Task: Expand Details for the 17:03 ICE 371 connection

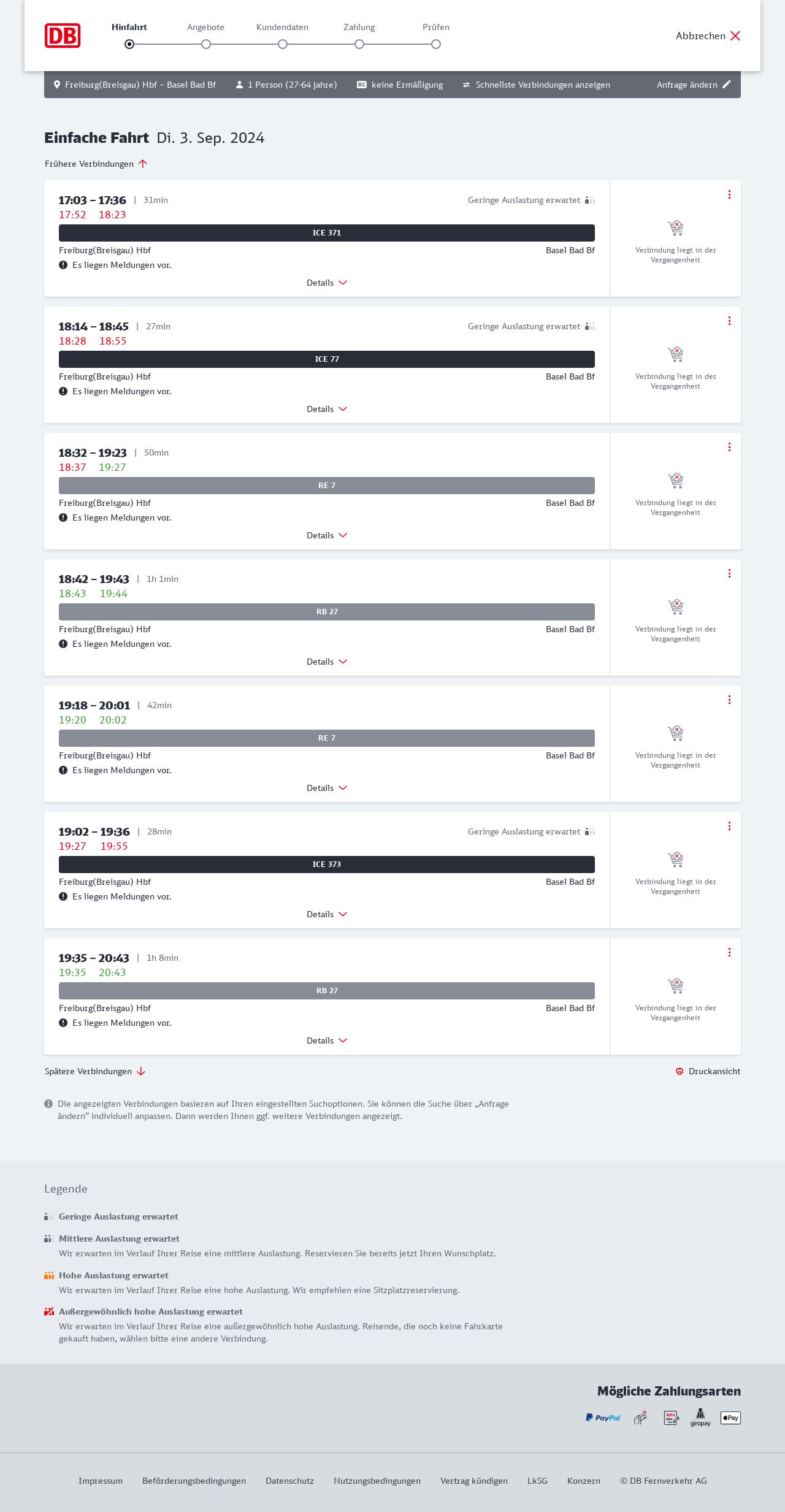Action: coord(326,283)
